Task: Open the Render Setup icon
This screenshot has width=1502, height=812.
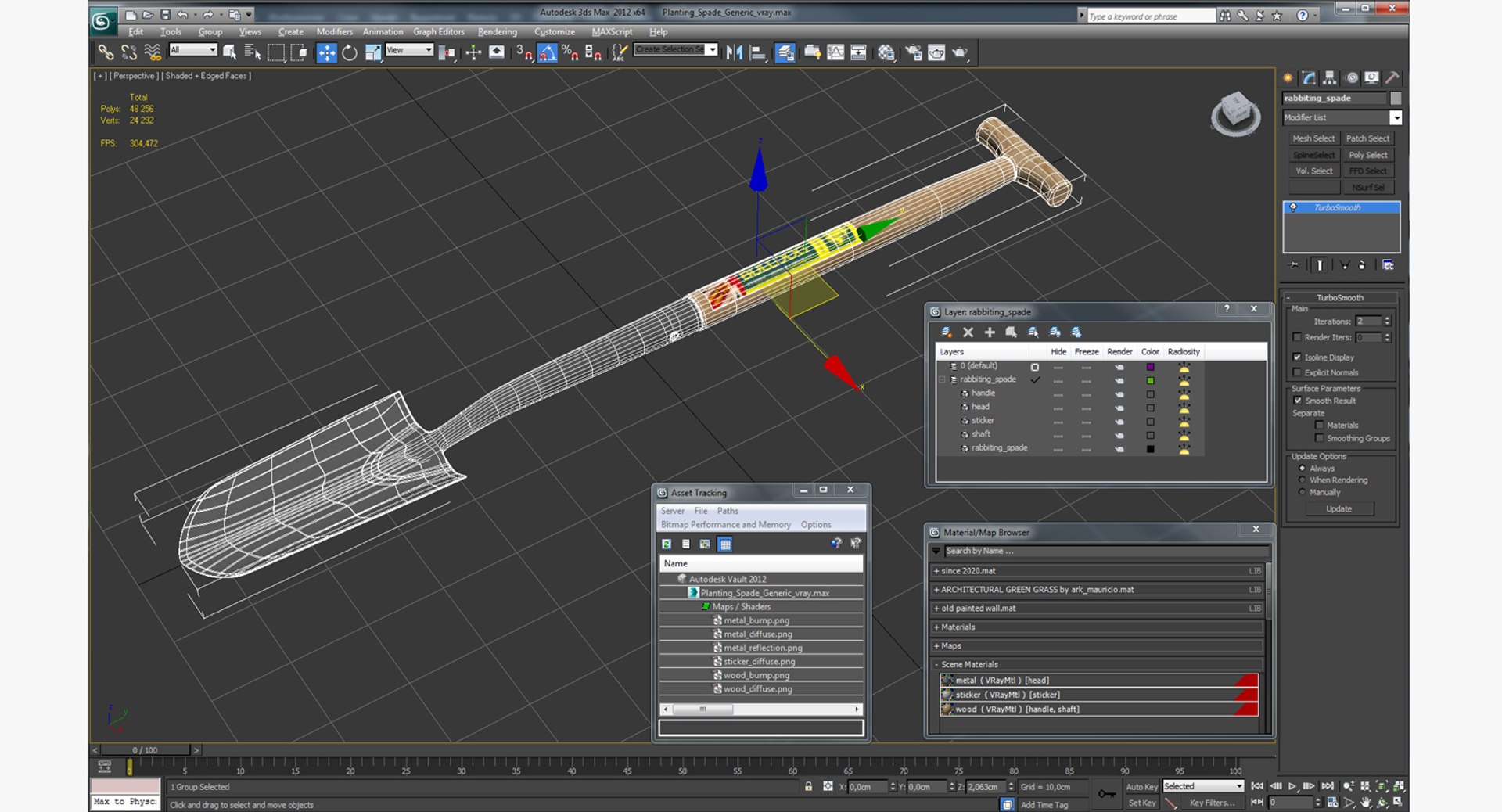Action: pos(913,52)
